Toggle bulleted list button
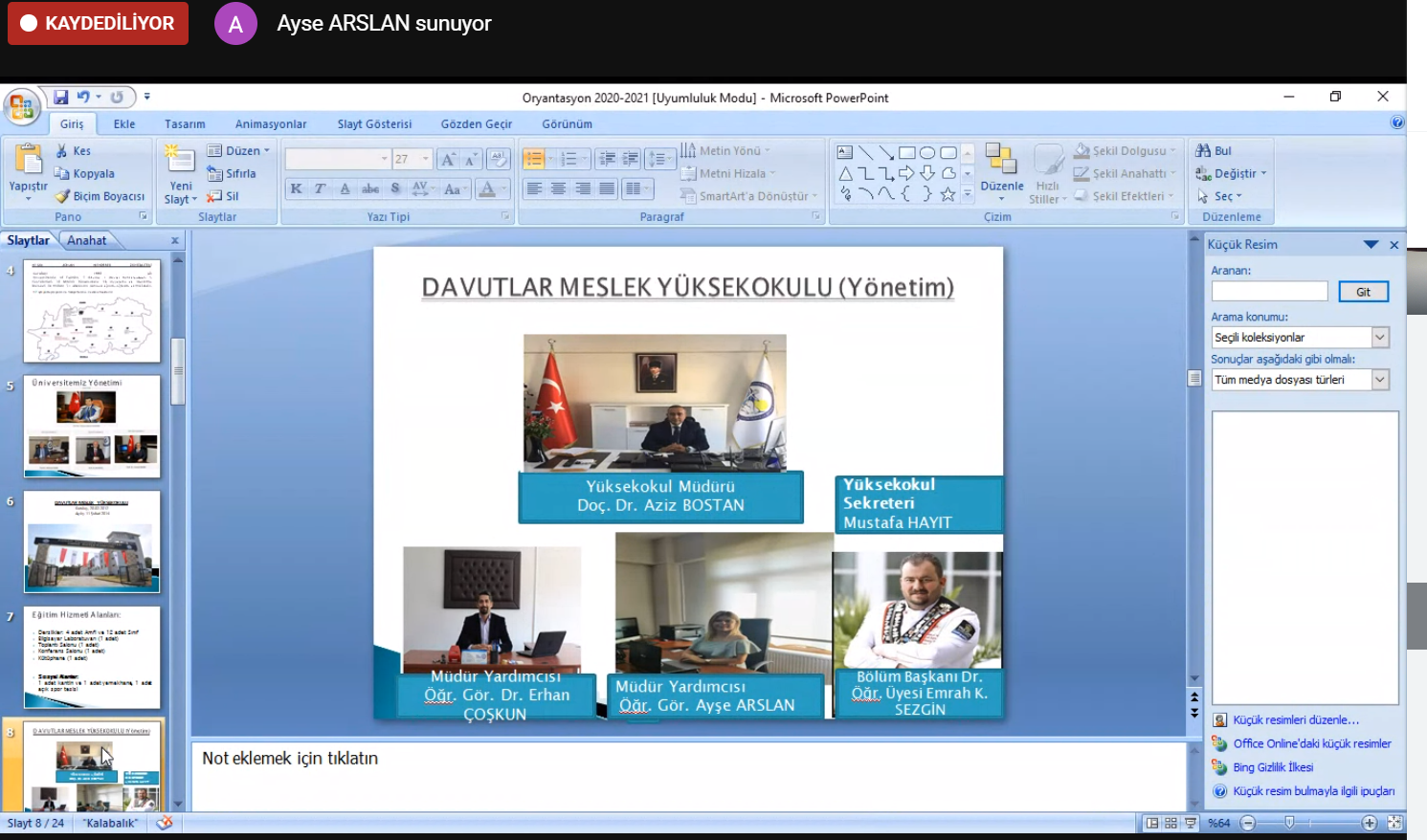This screenshot has height=840, width=1427. [x=534, y=159]
